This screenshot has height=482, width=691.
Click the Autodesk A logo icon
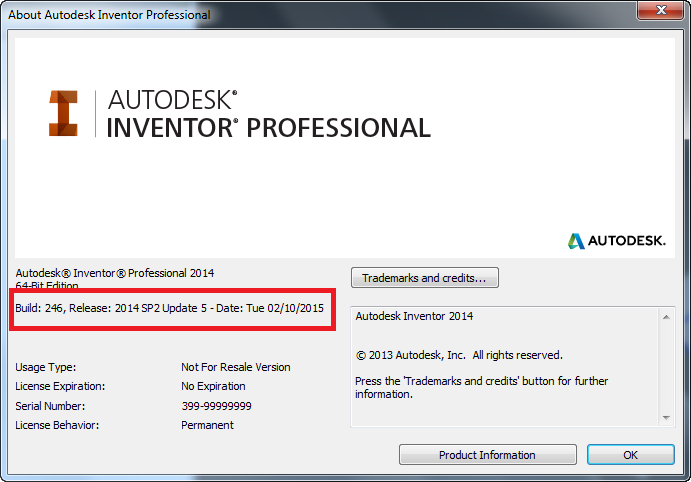pyautogui.click(x=576, y=241)
